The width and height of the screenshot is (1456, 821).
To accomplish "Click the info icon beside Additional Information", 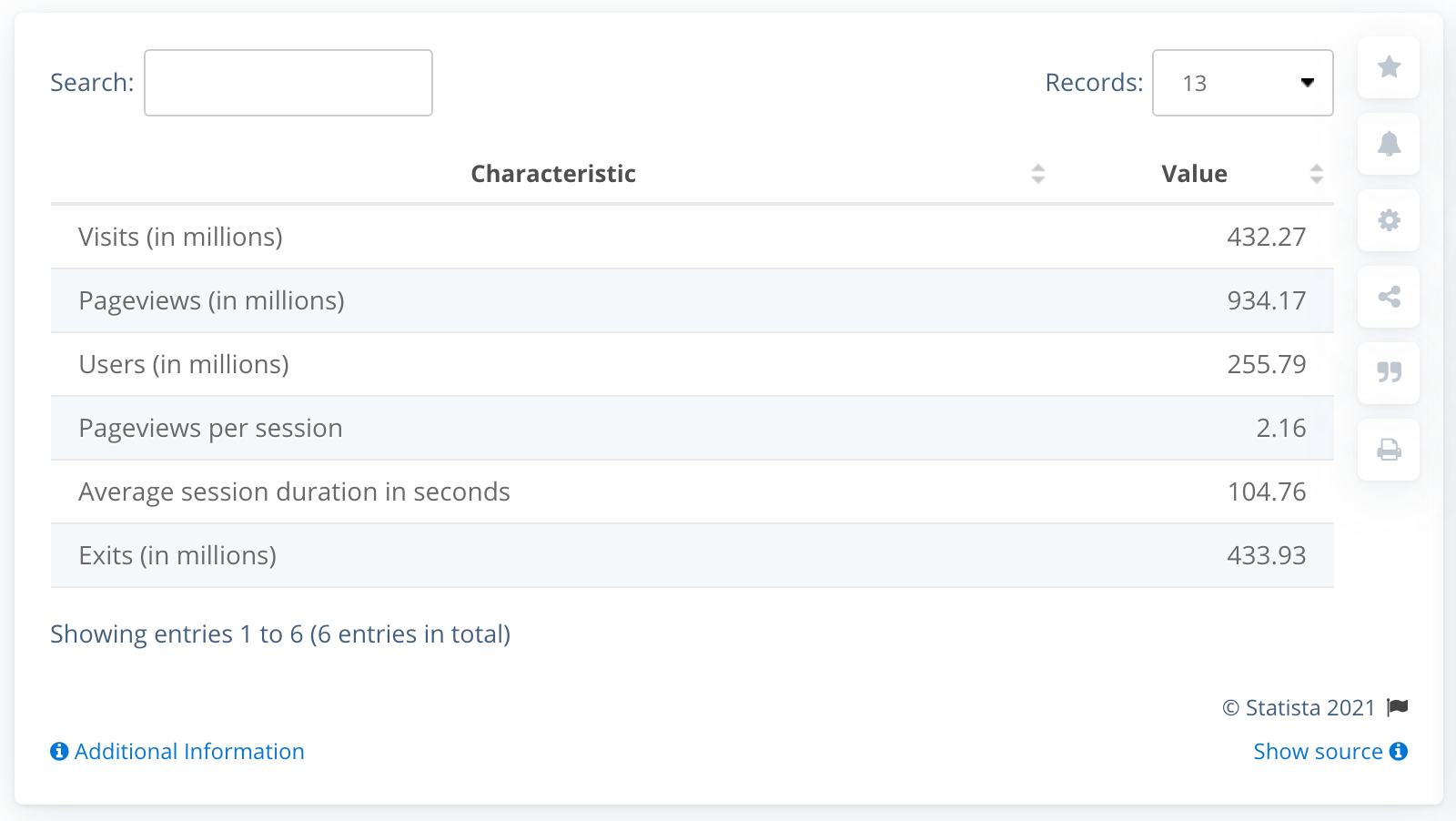I will tap(58, 751).
